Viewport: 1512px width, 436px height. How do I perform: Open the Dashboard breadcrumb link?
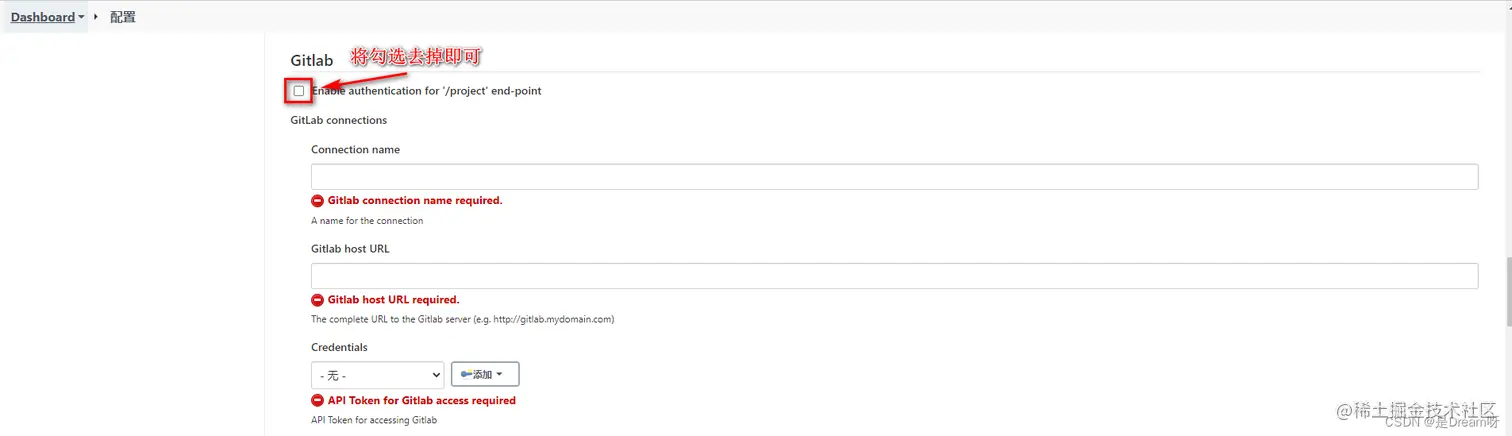pyautogui.click(x=43, y=17)
